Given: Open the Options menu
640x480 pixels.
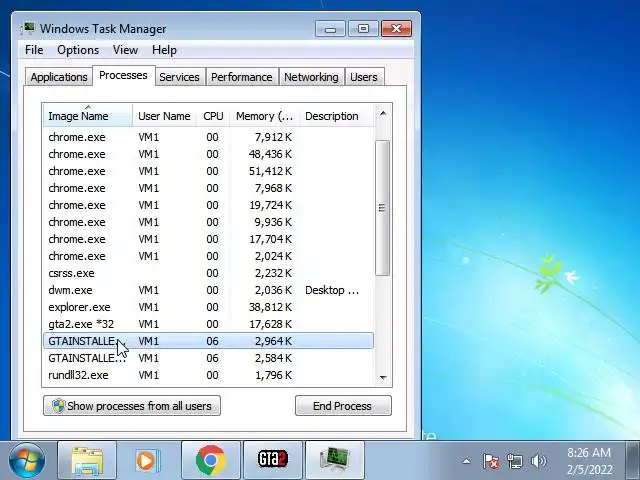Looking at the screenshot, I should point(78,50).
